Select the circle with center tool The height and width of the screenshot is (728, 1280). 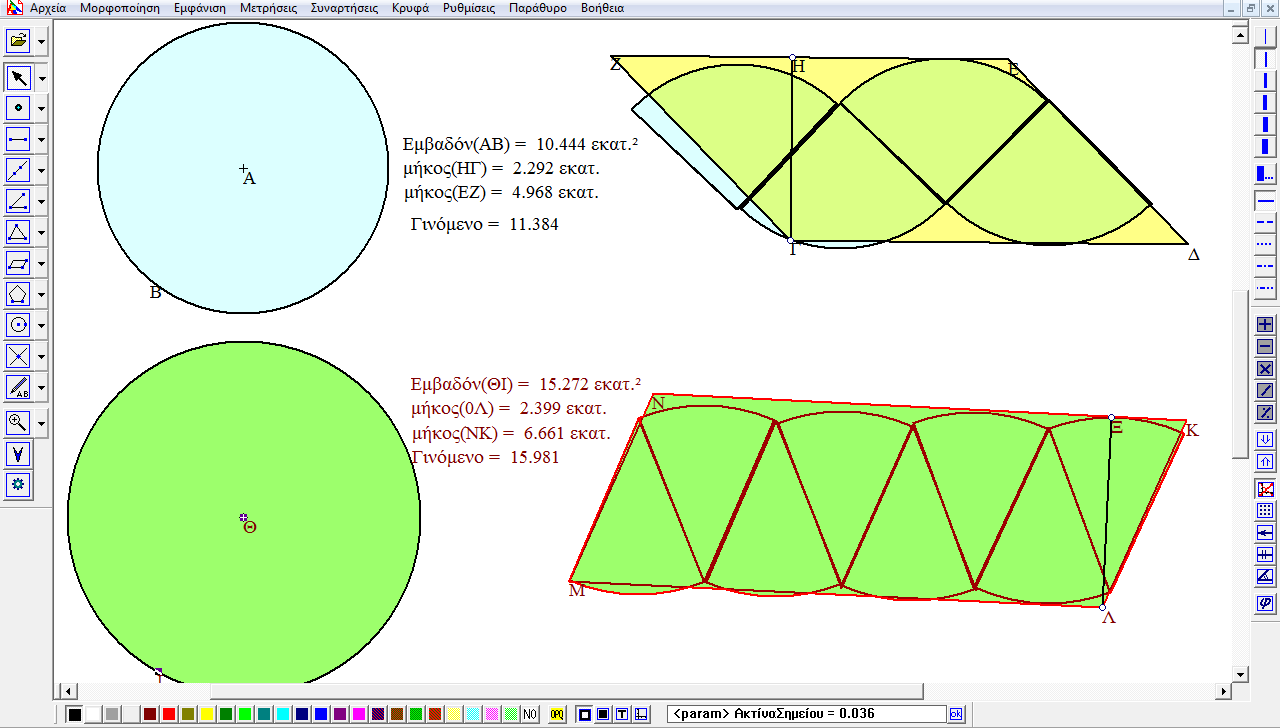tap(18, 325)
